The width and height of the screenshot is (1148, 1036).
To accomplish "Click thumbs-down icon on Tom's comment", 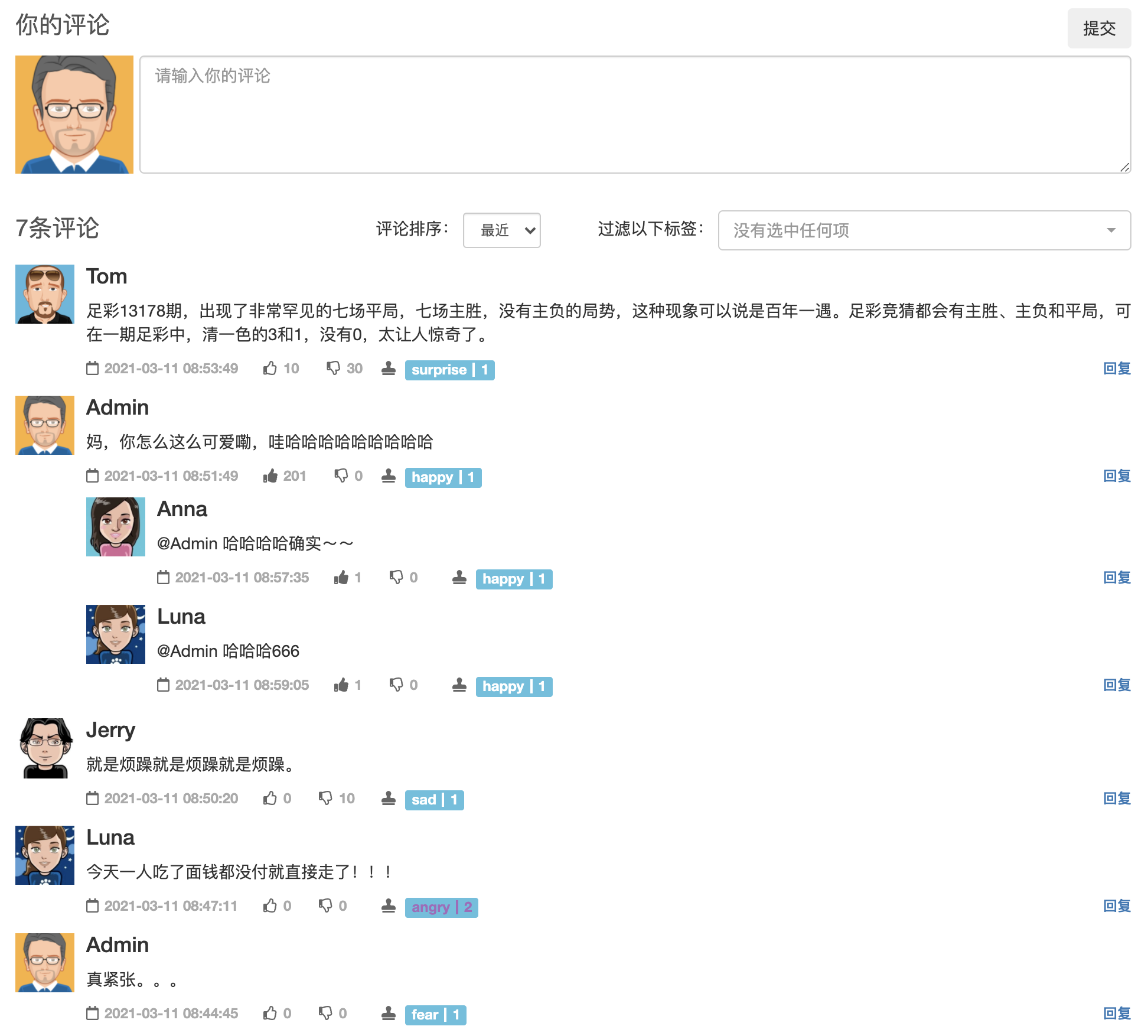I will click(x=333, y=369).
